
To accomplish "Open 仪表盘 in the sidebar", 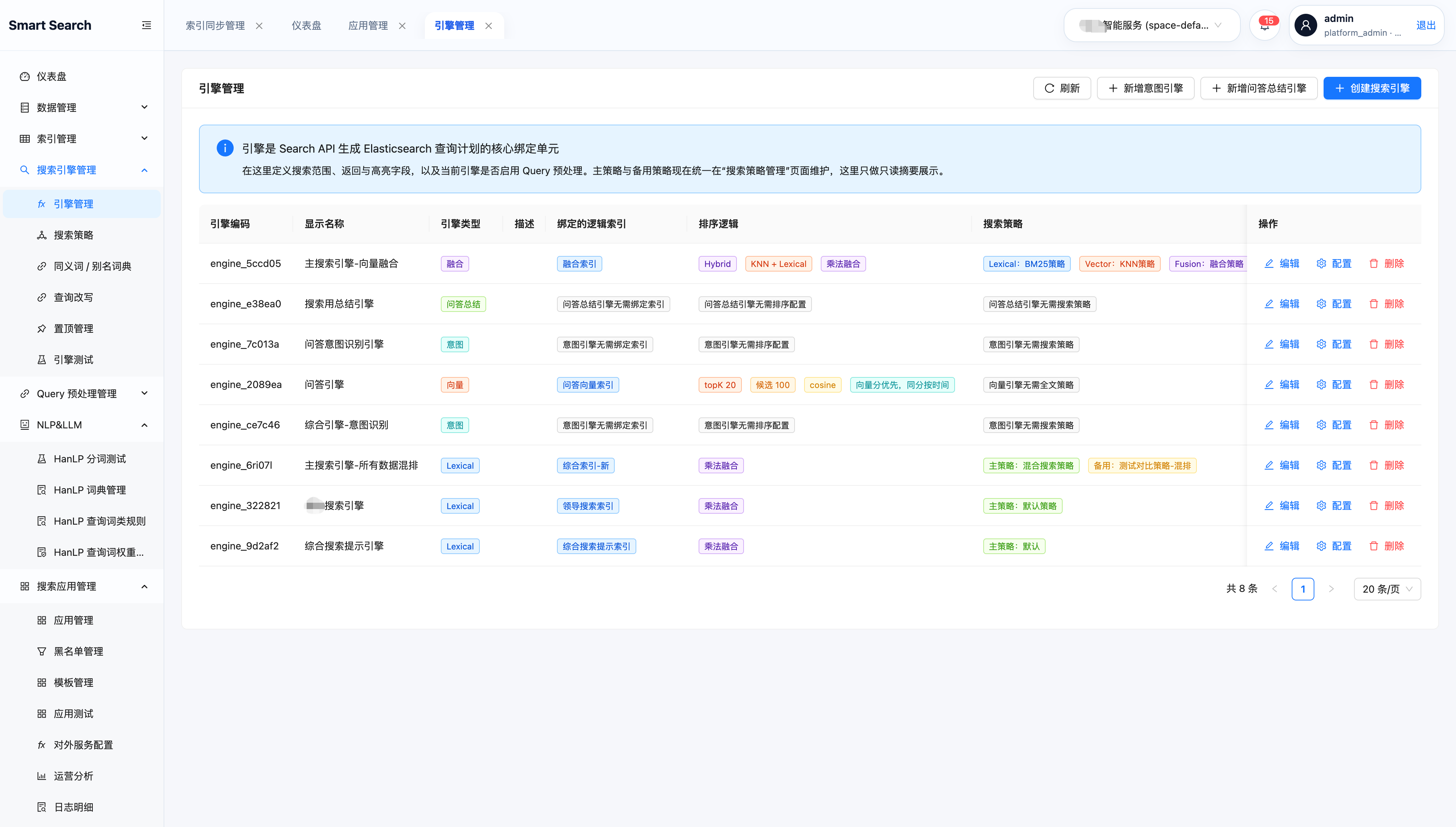I will (x=82, y=76).
